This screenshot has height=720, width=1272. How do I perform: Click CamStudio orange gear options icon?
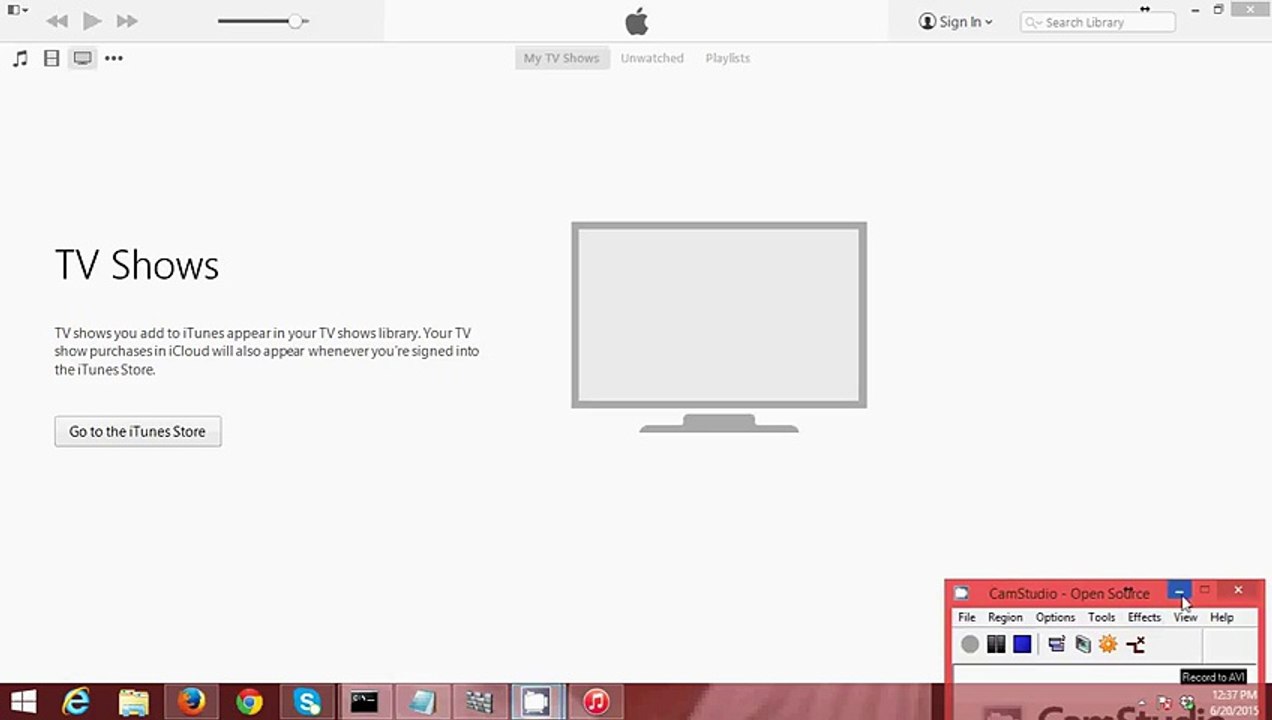(x=1108, y=644)
